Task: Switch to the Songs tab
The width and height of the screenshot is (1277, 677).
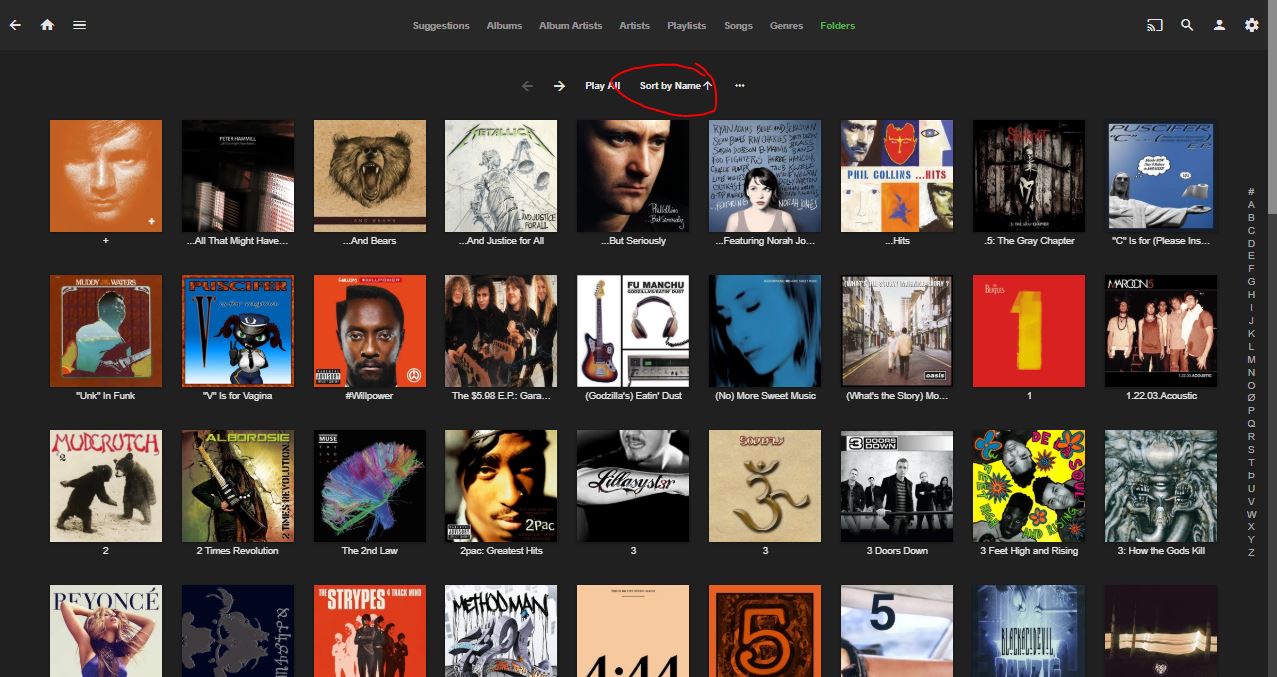Action: (x=738, y=26)
